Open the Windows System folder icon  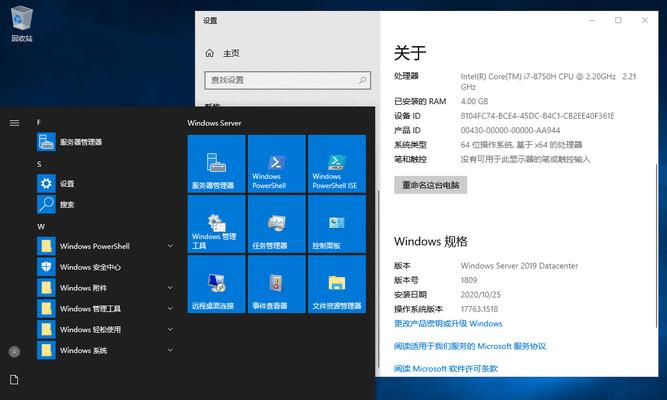pos(46,350)
